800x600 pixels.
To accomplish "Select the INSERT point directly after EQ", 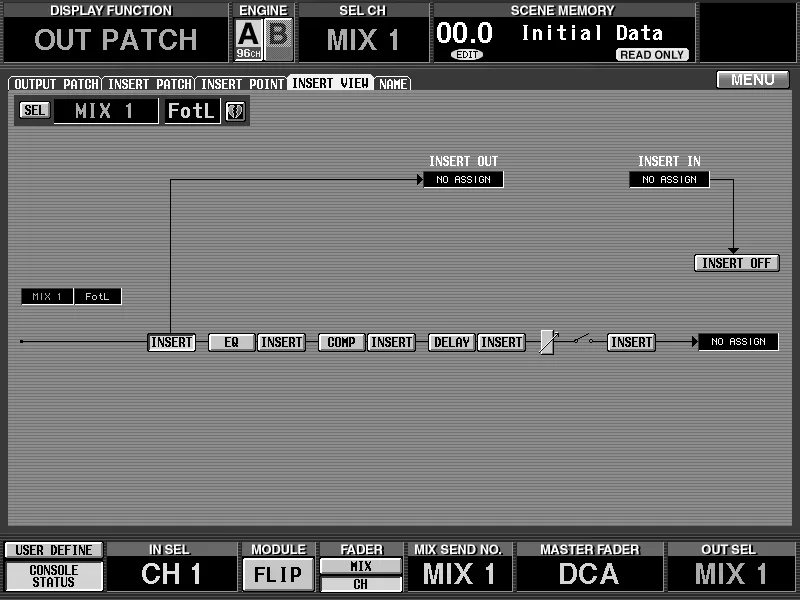I will pyautogui.click(x=282, y=342).
